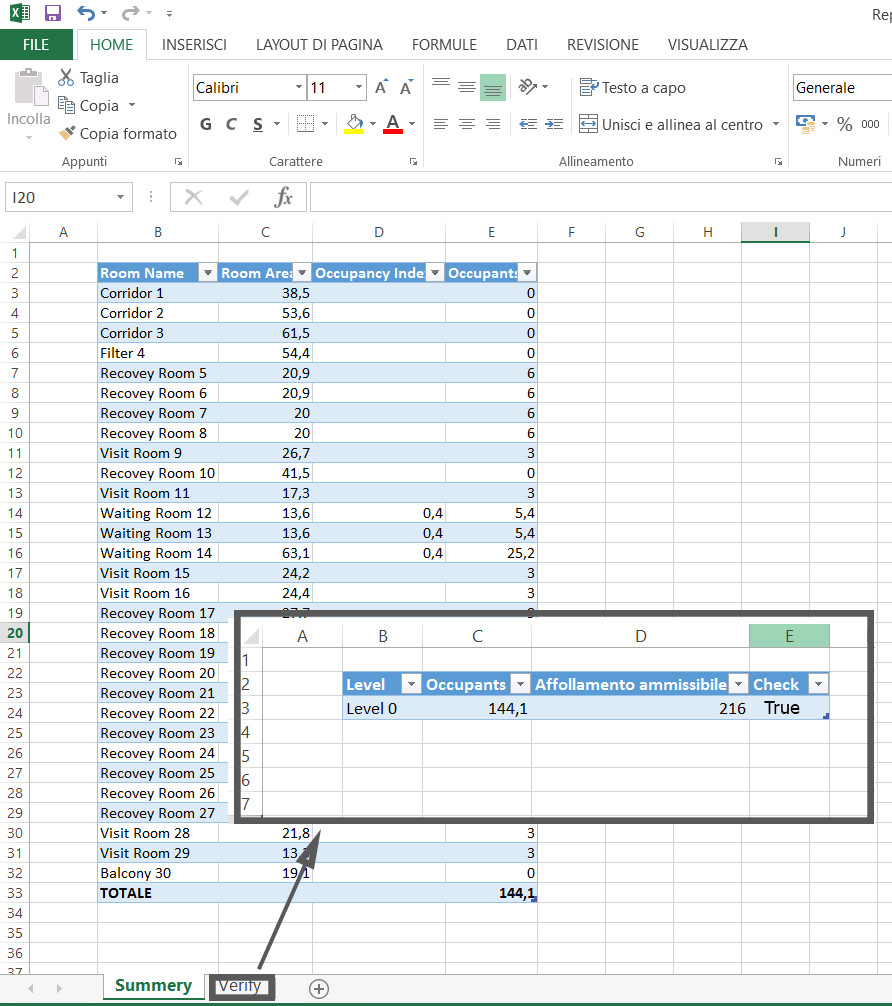
Task: Open the FILE tab
Action: (x=36, y=44)
